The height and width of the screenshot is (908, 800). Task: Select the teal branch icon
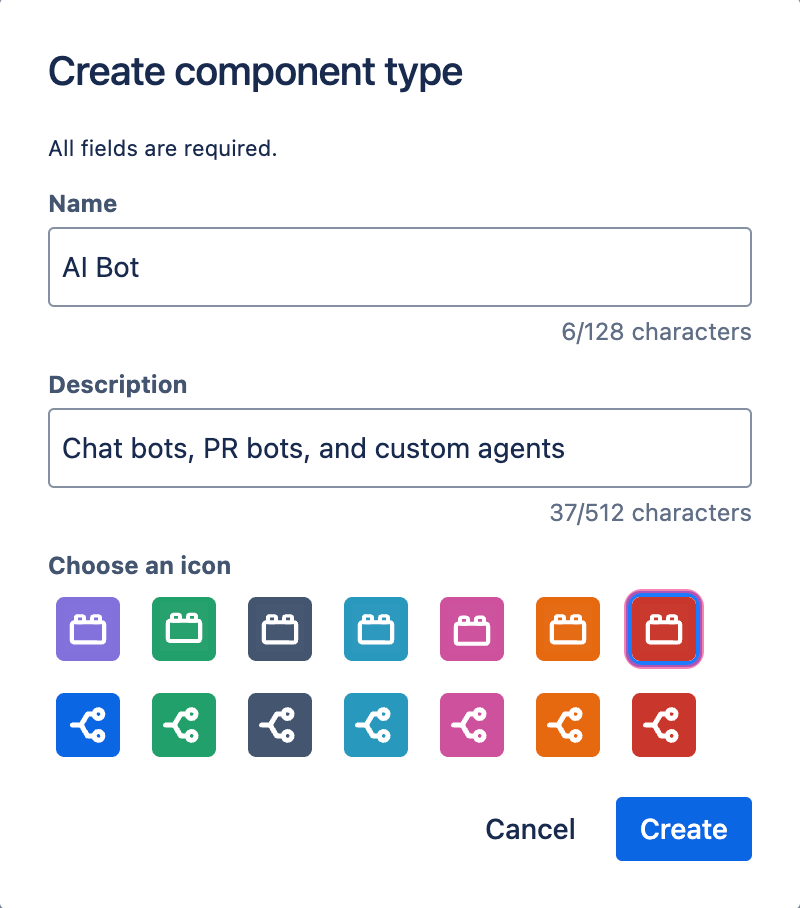375,725
